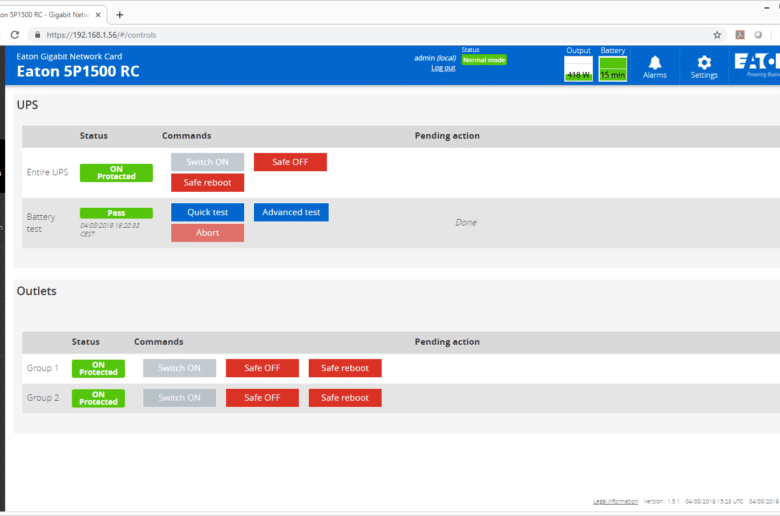
Task: Click Safe reboot for Entire UPS
Action: coord(207,183)
